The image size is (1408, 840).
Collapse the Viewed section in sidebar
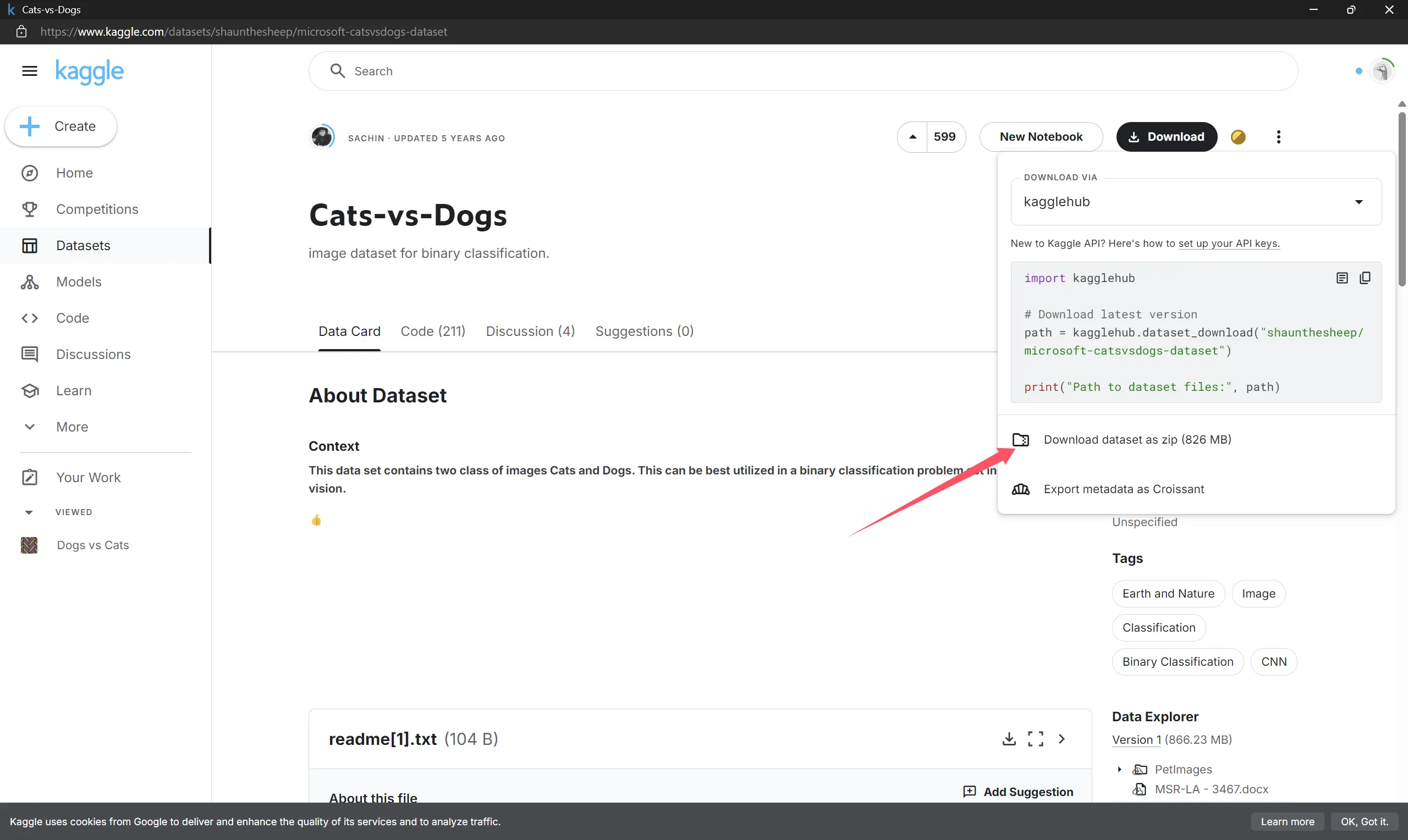pos(29,512)
